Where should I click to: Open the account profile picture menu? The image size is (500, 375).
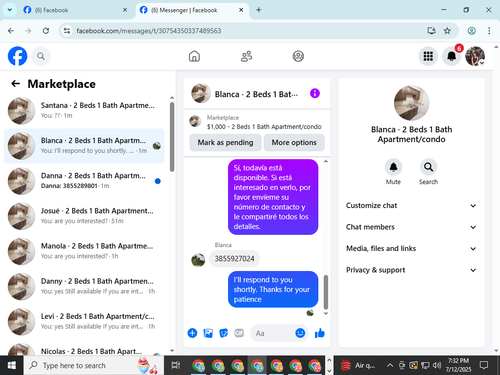[x=475, y=56]
